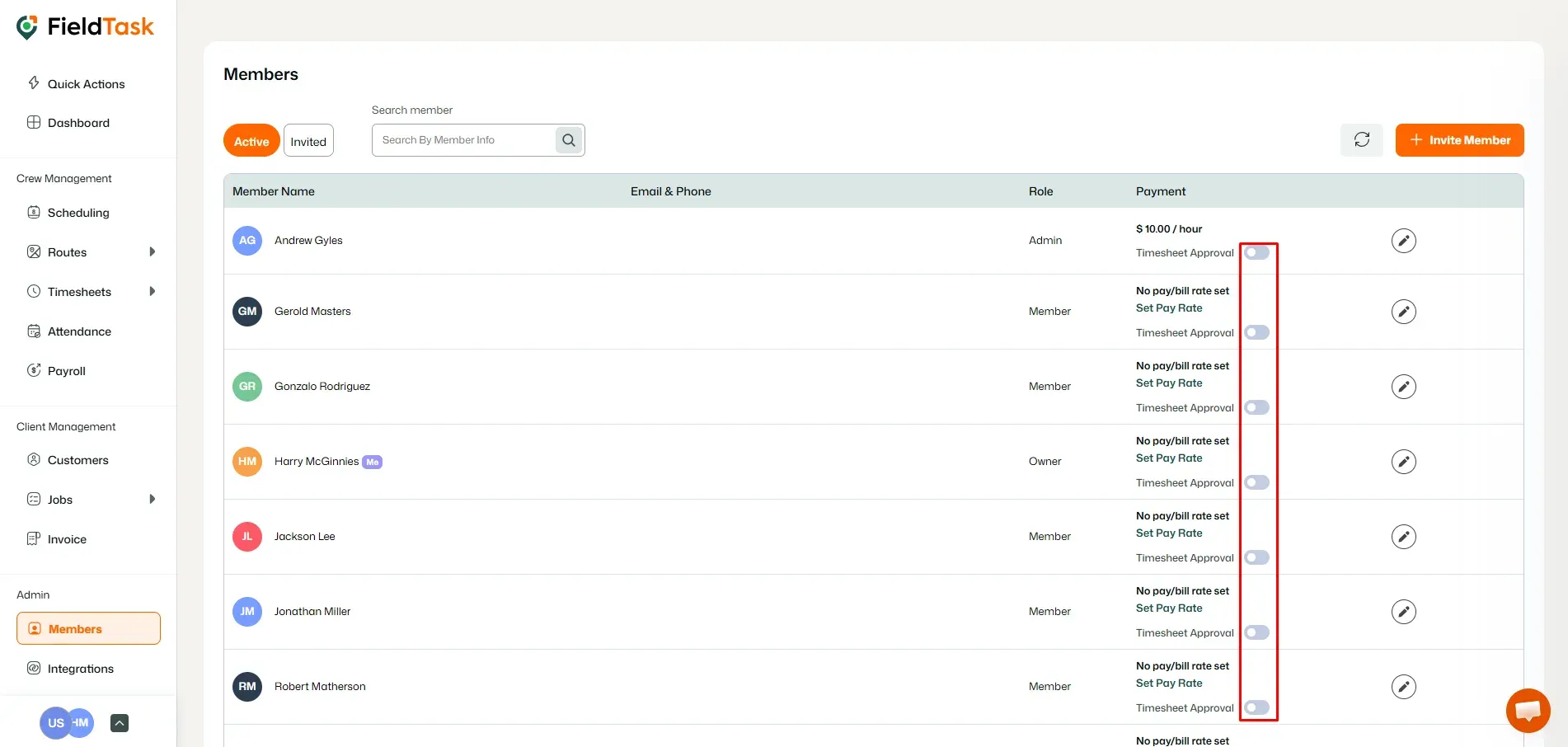
Task: Click the search magnifier icon
Action: [x=569, y=140]
